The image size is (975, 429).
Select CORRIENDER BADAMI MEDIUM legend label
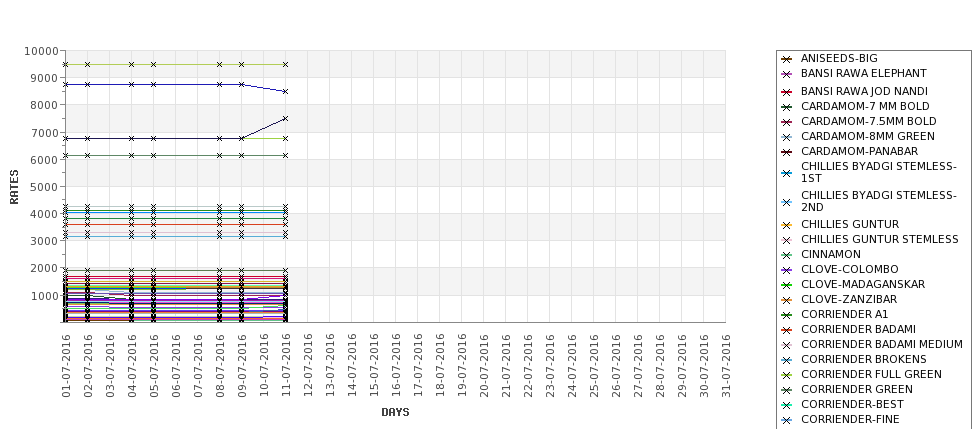(882, 344)
